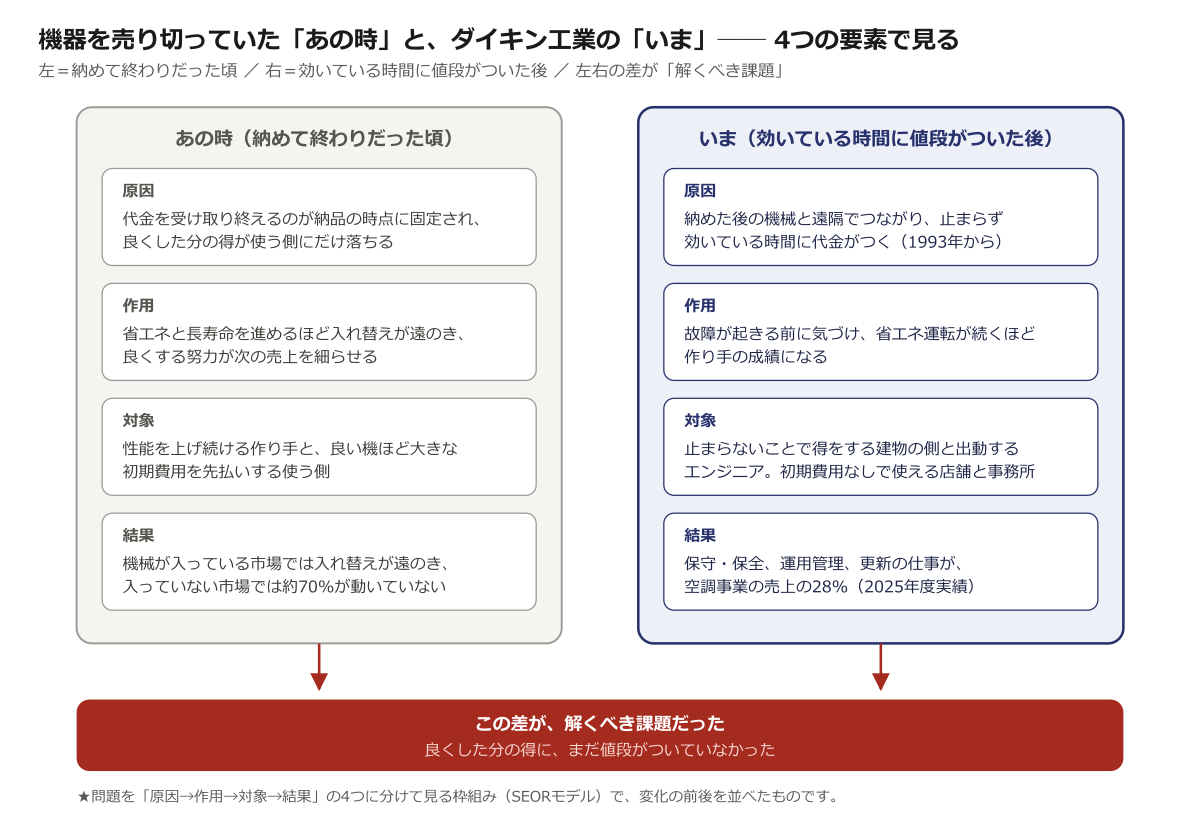Viewport: 1200px width, 817px height.
Task: Click the '原因' label in the あの時 panel
Action: click(x=138, y=190)
